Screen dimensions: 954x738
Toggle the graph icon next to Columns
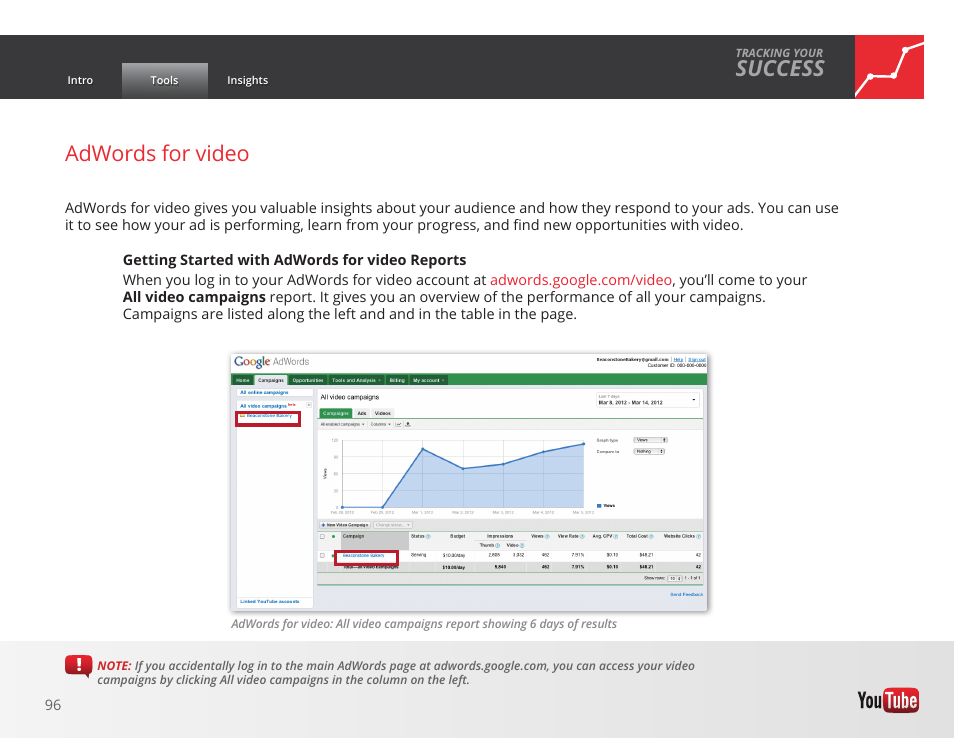pyautogui.click(x=397, y=424)
